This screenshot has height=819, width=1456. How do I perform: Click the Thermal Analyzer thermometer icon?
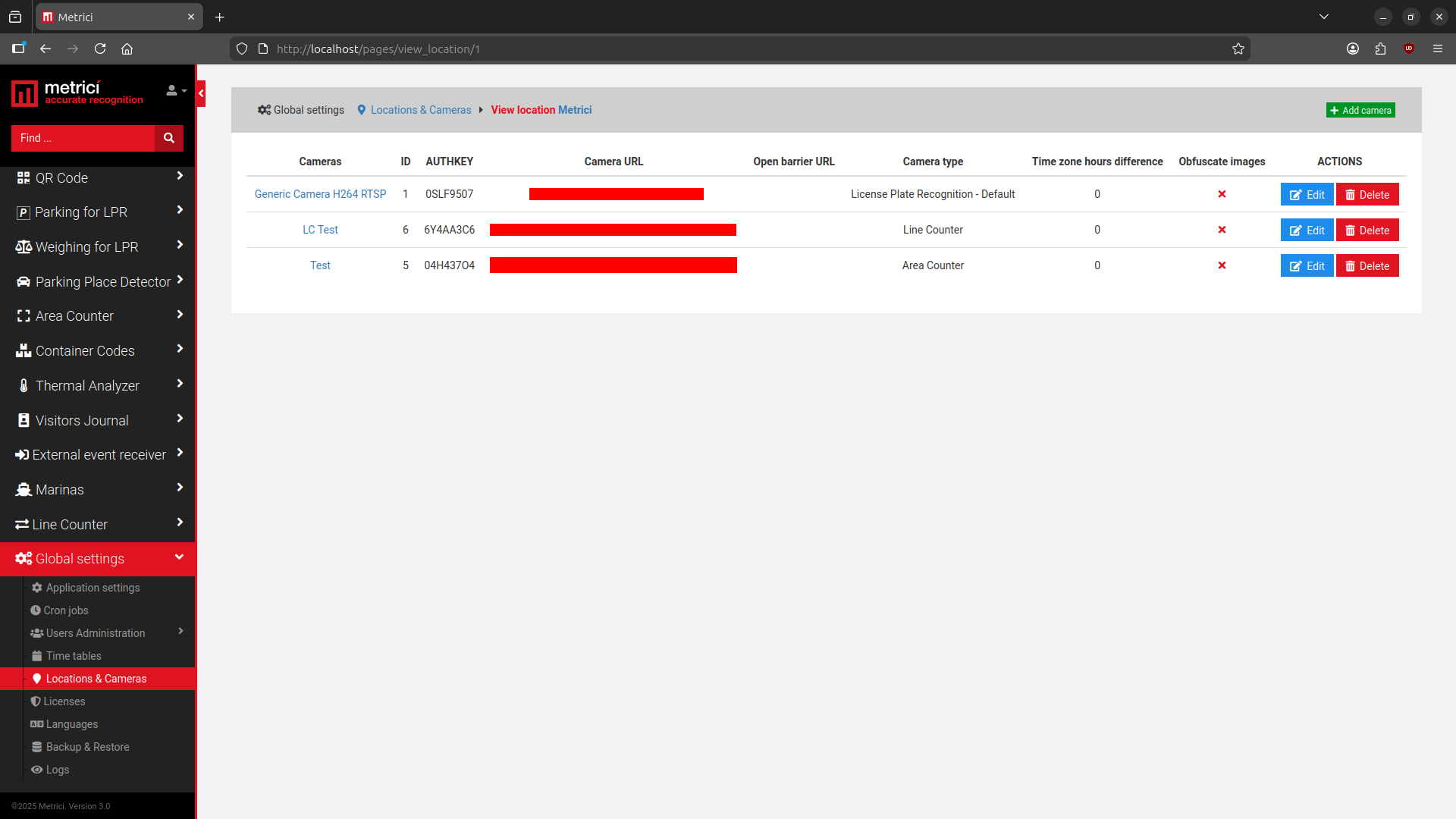click(x=24, y=386)
